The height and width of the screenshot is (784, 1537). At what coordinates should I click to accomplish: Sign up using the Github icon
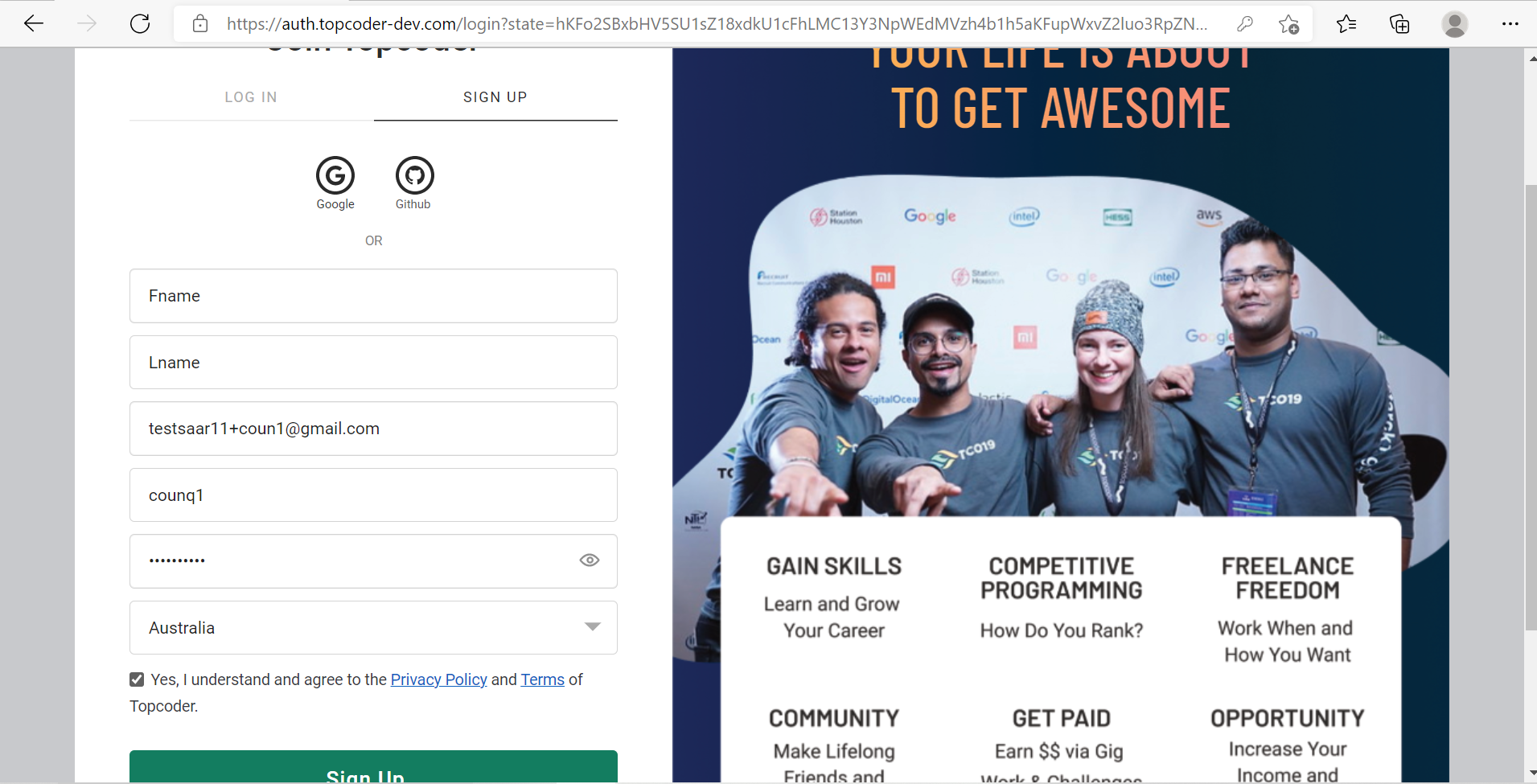pyautogui.click(x=413, y=175)
